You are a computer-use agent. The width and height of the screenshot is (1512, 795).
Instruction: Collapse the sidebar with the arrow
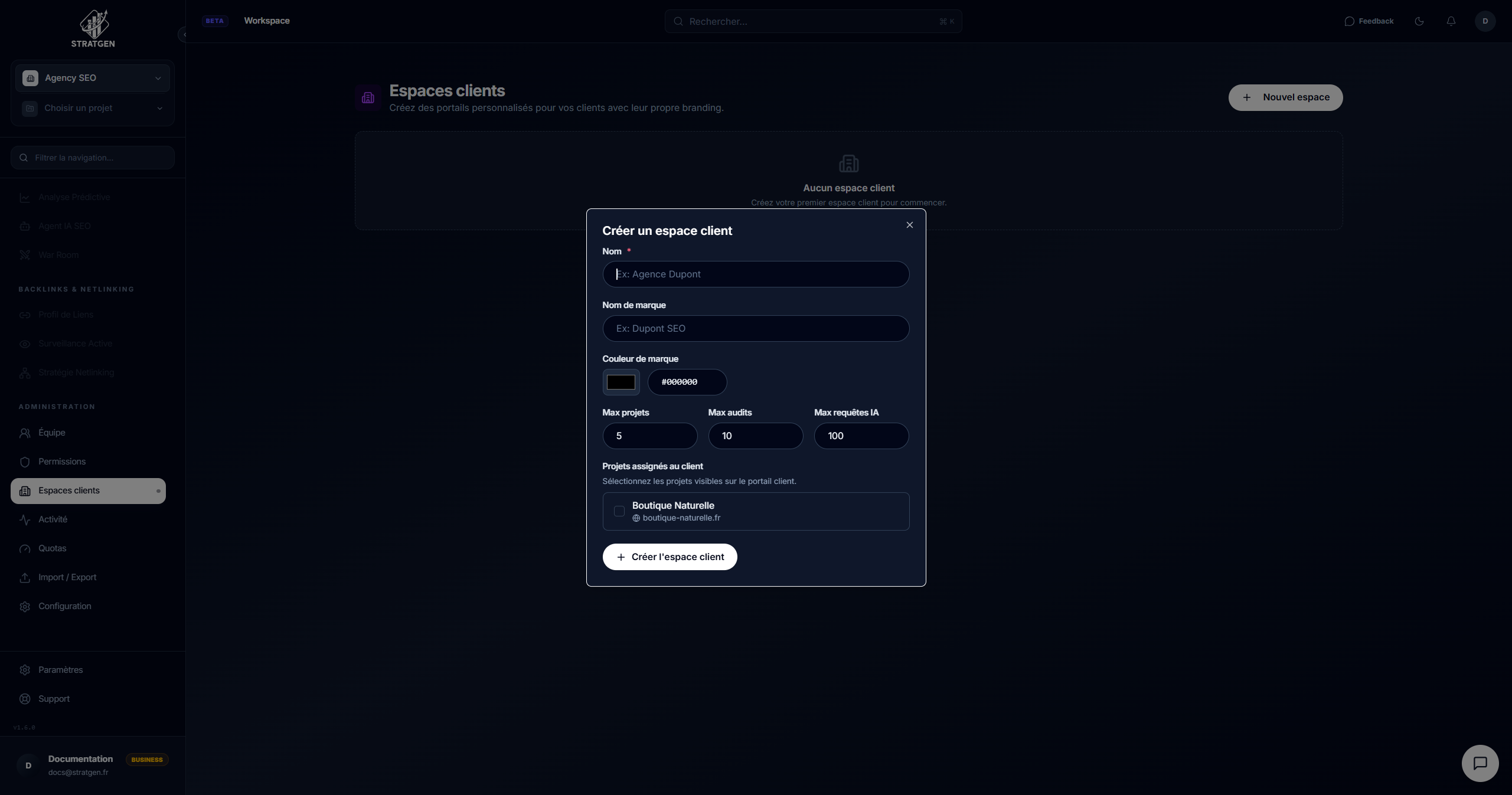183,35
